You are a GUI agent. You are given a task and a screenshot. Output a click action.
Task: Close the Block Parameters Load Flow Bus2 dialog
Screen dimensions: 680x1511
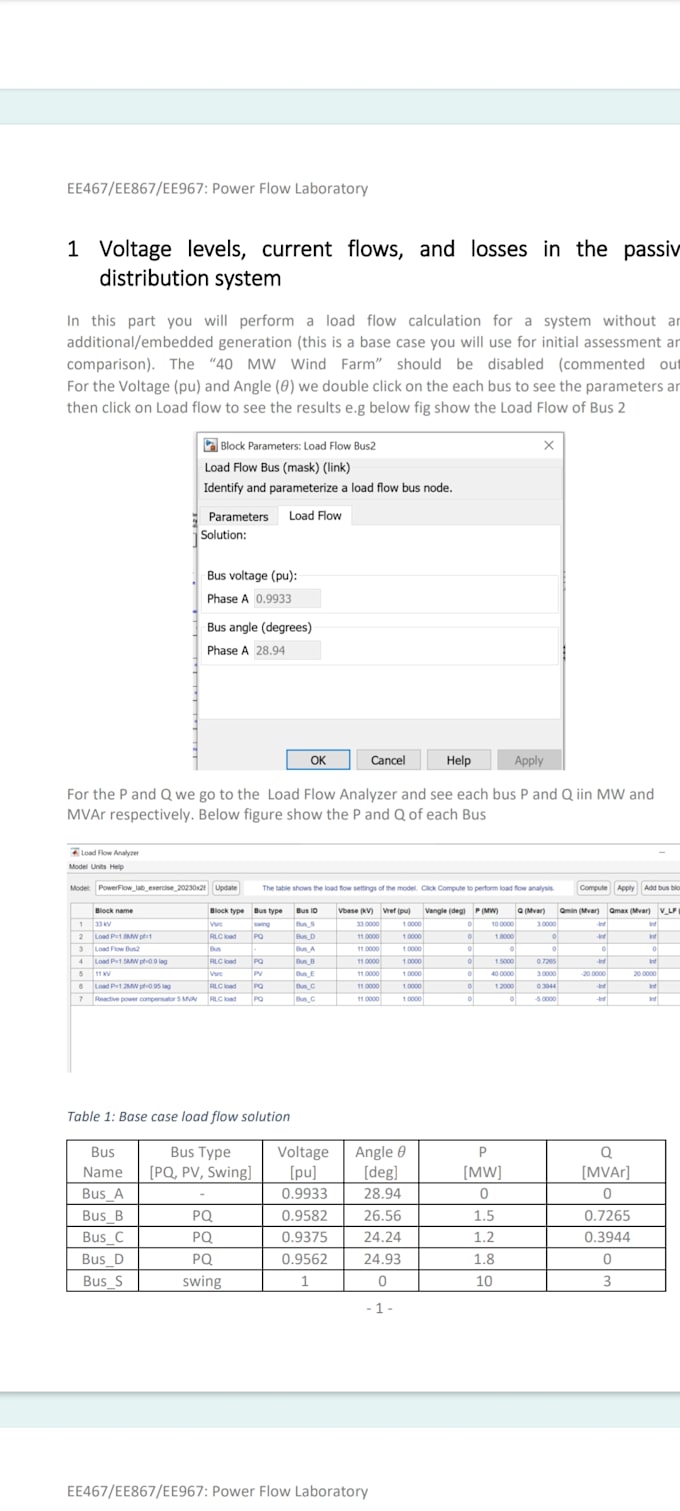tap(548, 445)
